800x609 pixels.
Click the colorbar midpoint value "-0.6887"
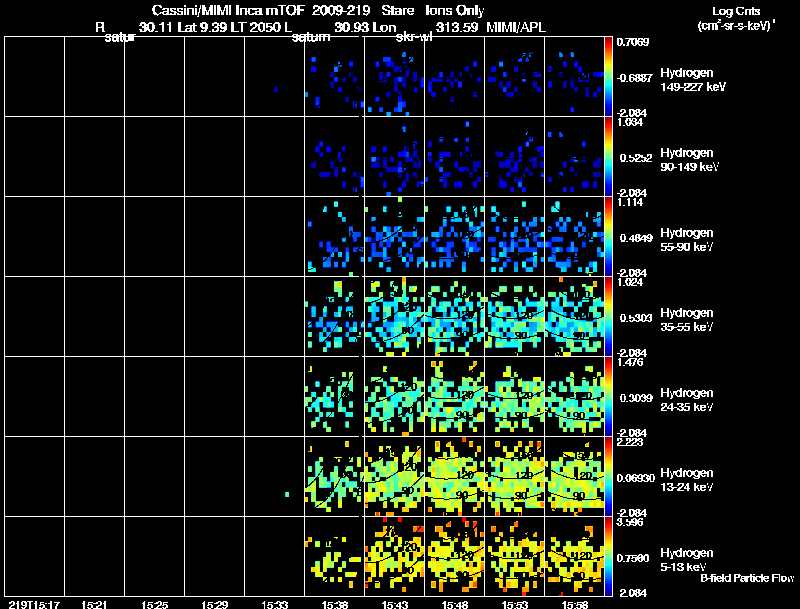(634, 78)
